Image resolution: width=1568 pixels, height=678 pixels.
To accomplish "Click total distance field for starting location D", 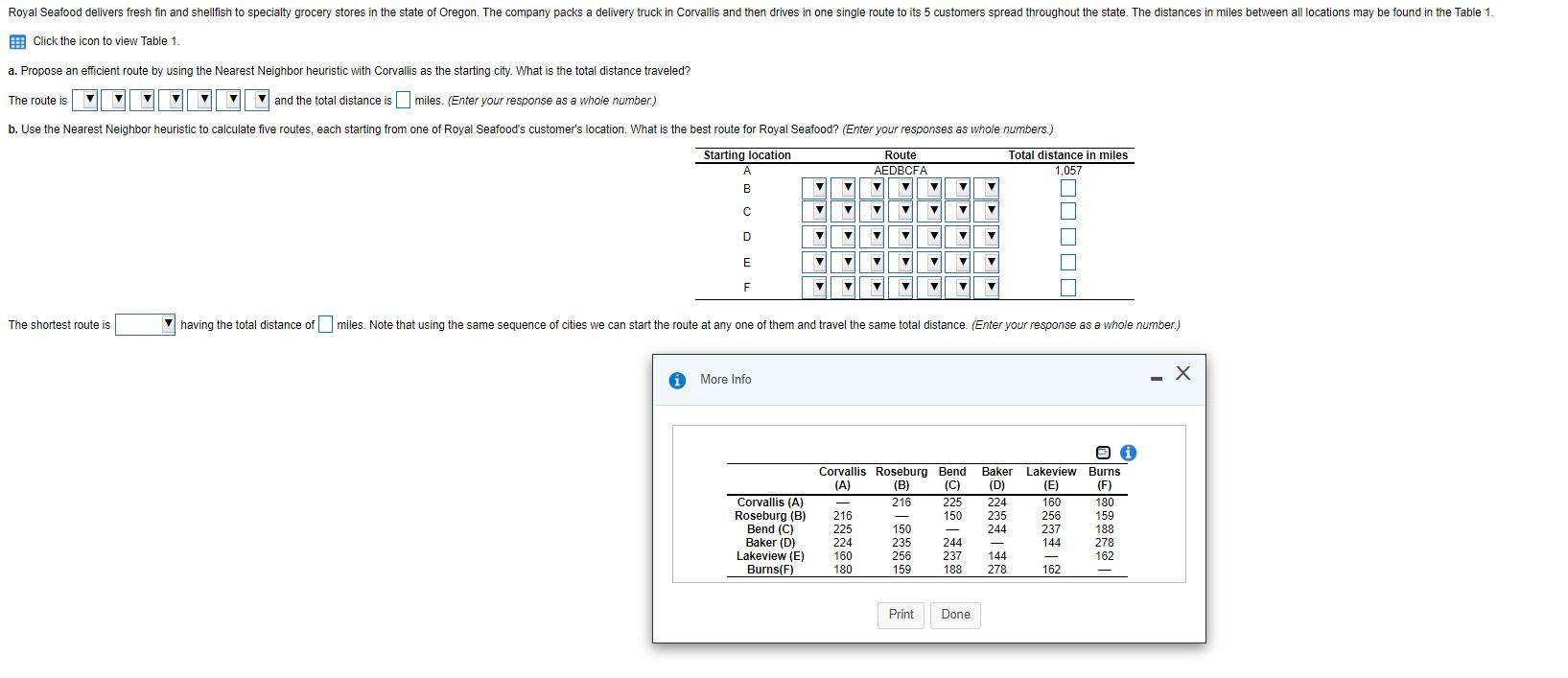I will pyautogui.click(x=1068, y=236).
